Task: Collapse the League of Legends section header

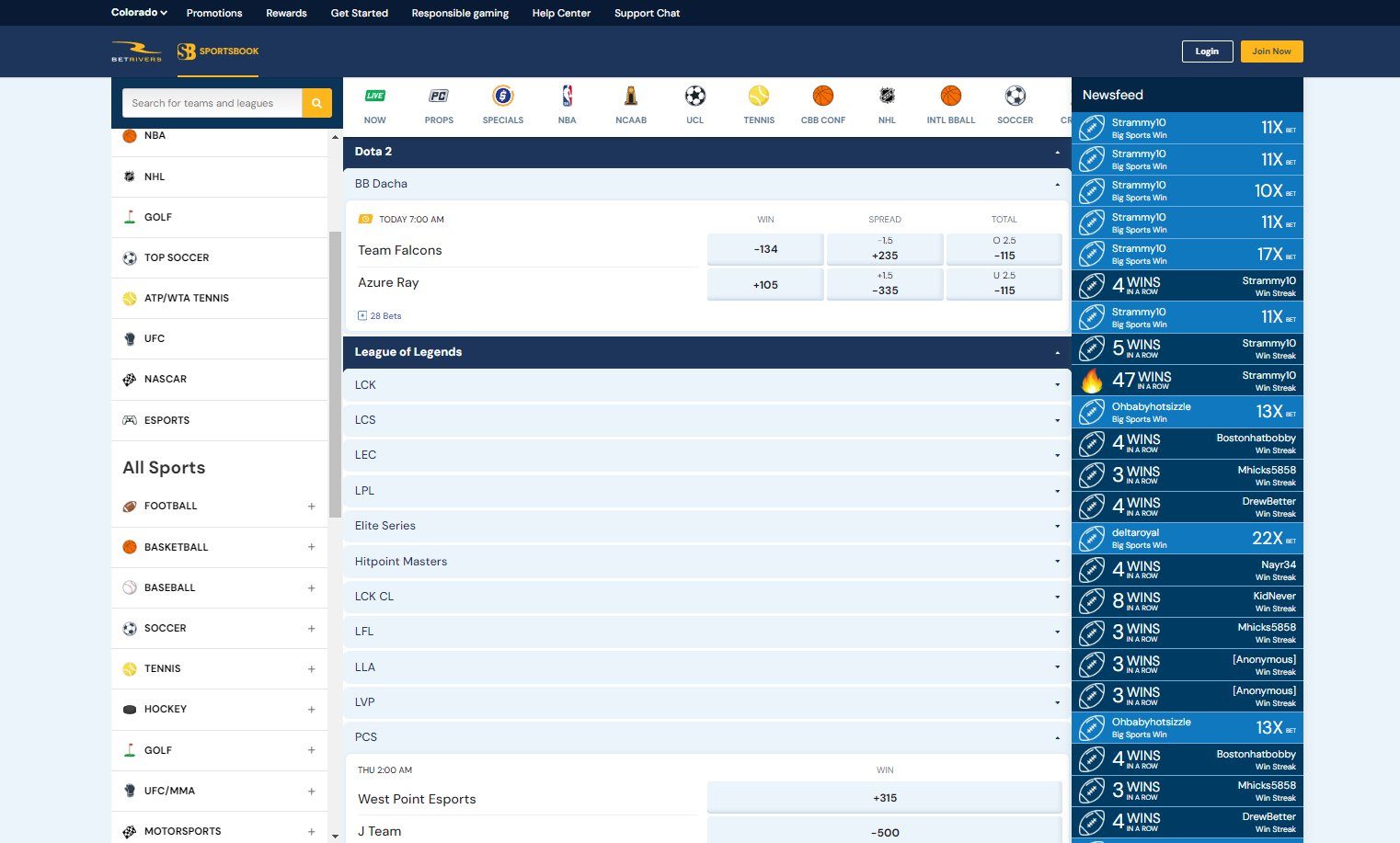Action: (706, 352)
